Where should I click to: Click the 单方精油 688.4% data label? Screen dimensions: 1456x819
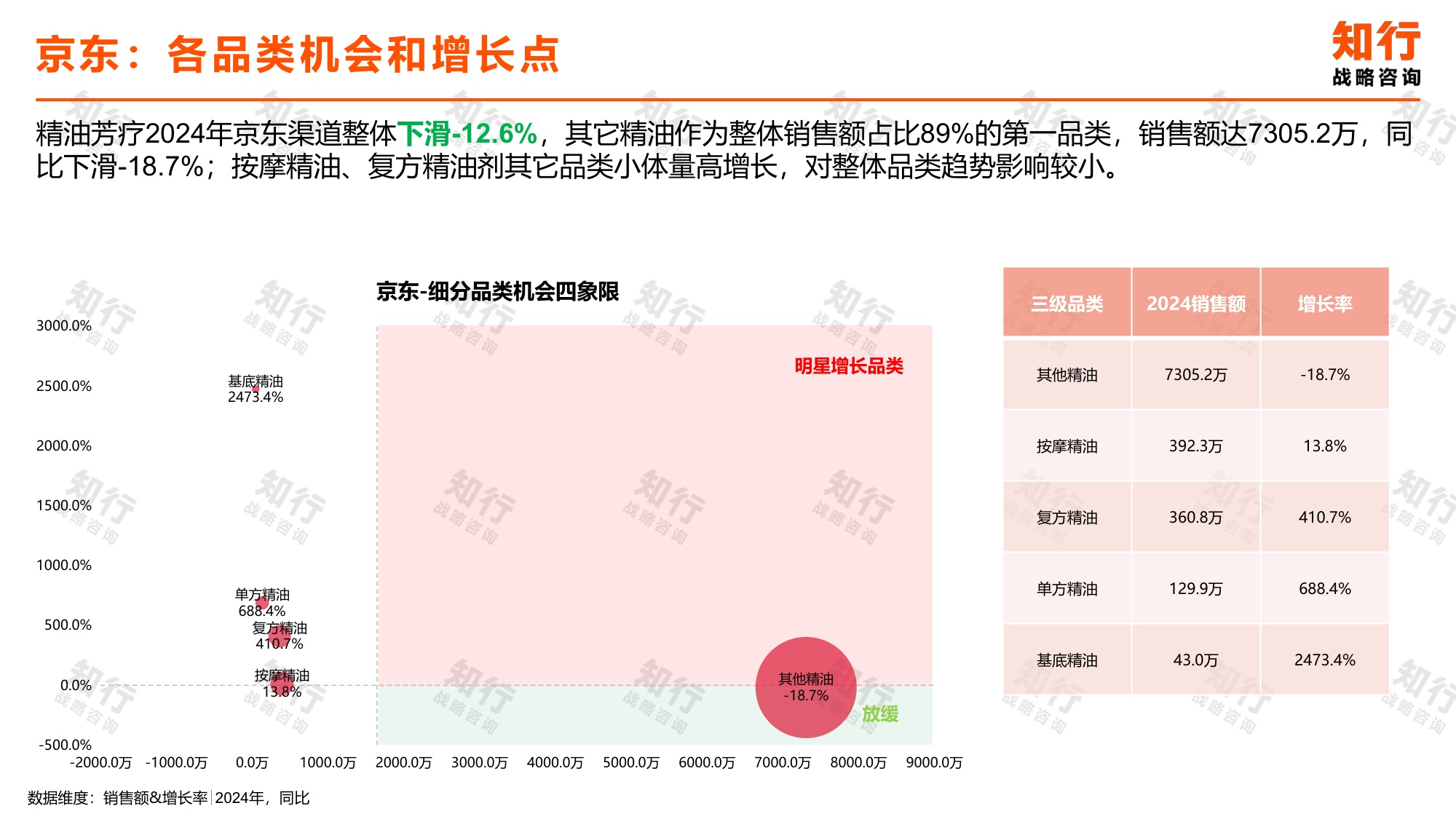point(262,603)
